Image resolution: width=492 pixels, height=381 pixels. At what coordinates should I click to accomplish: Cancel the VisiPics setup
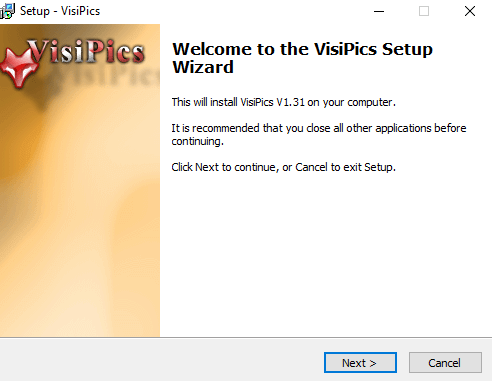[x=445, y=362]
